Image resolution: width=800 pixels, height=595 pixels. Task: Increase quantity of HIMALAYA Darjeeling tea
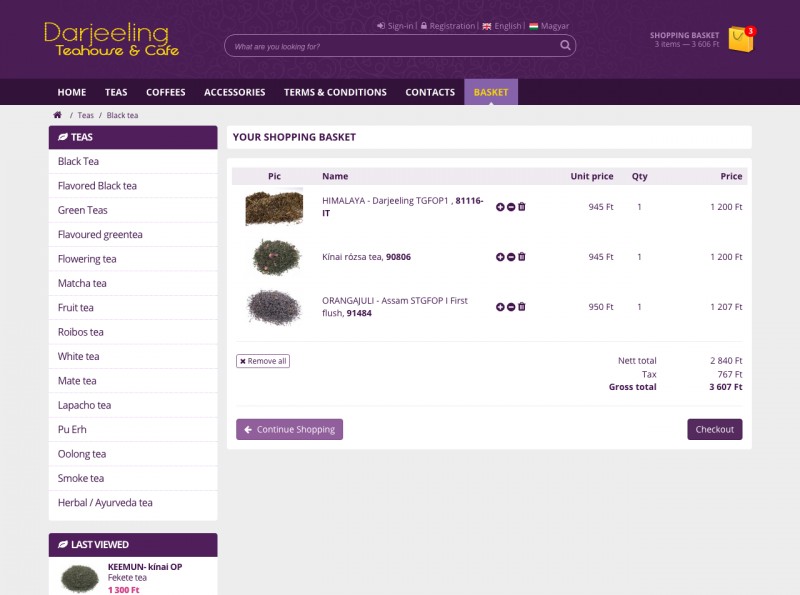(500, 207)
